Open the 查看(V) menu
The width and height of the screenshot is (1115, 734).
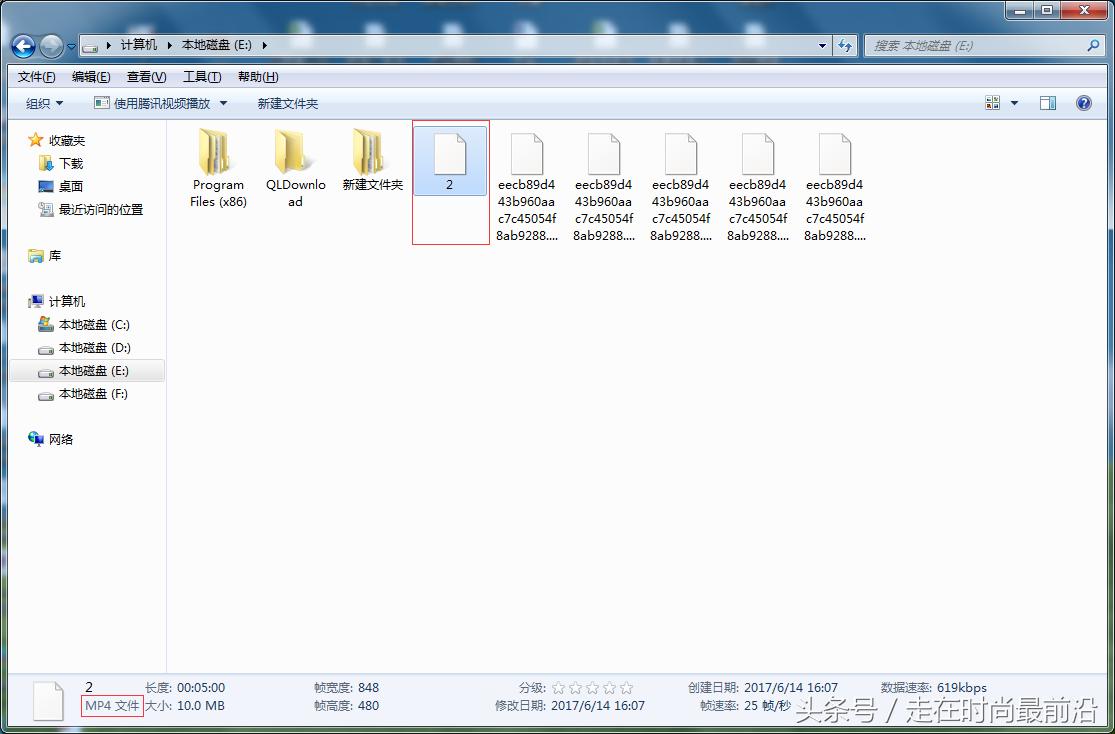click(146, 77)
